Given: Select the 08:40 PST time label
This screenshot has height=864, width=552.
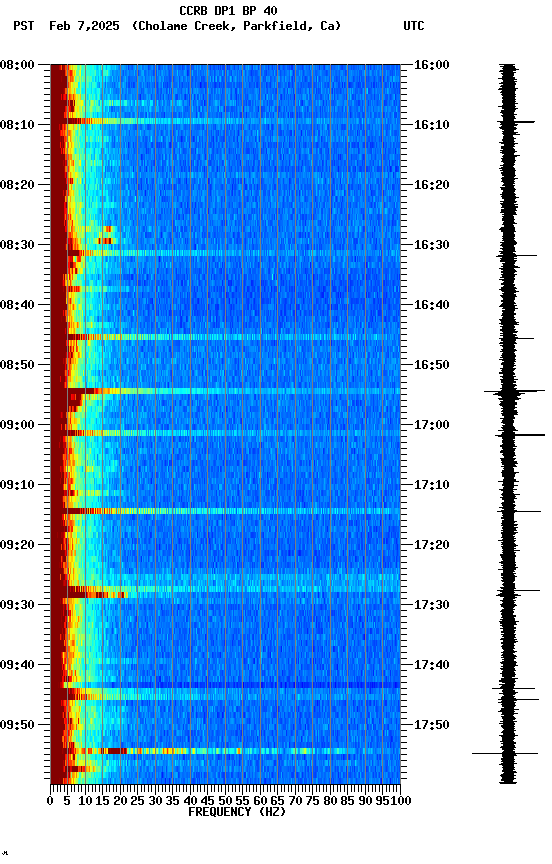Looking at the screenshot, I should pos(17,305).
